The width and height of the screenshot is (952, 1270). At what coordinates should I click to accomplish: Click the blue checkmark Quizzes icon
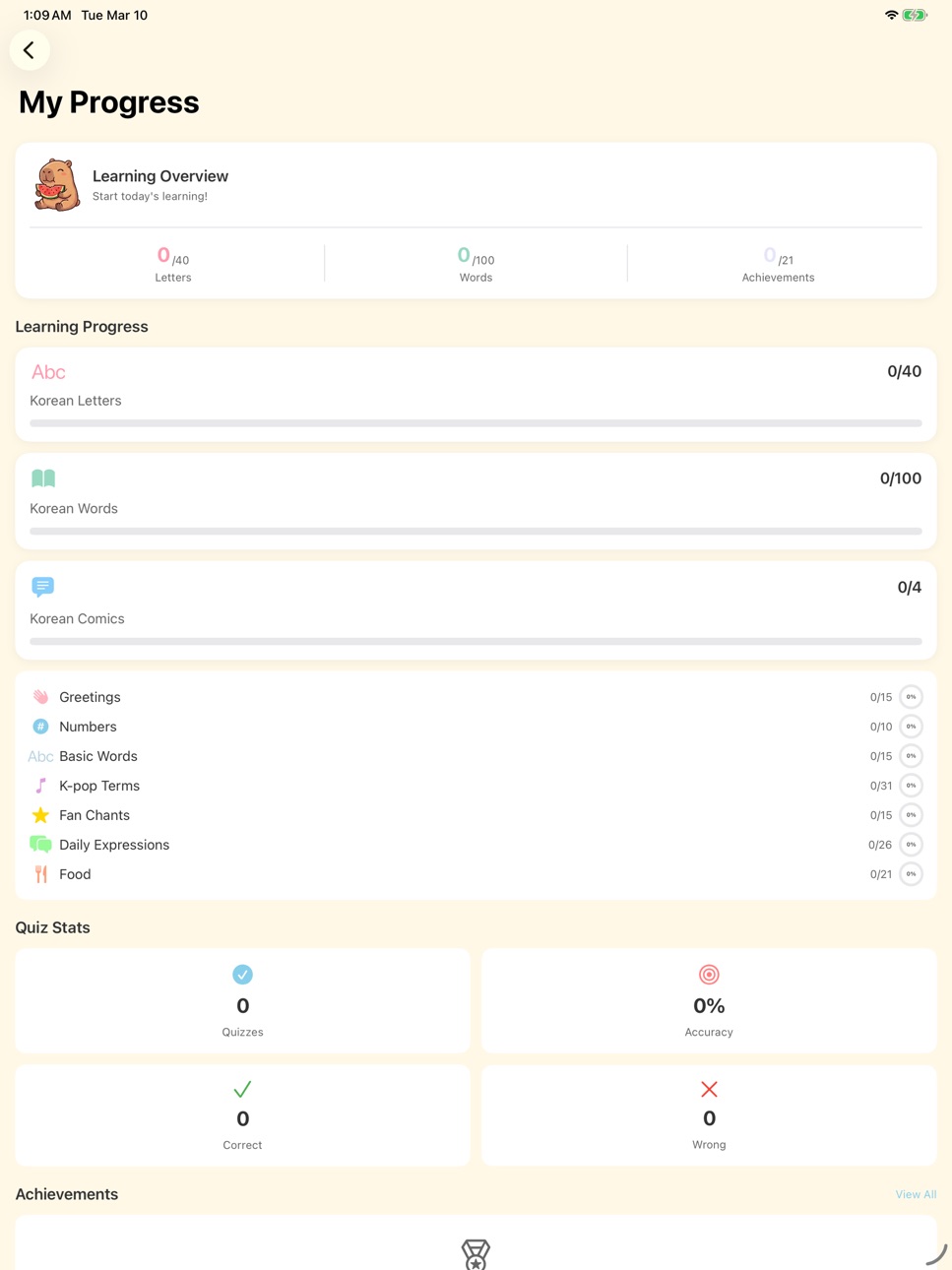pyautogui.click(x=242, y=975)
